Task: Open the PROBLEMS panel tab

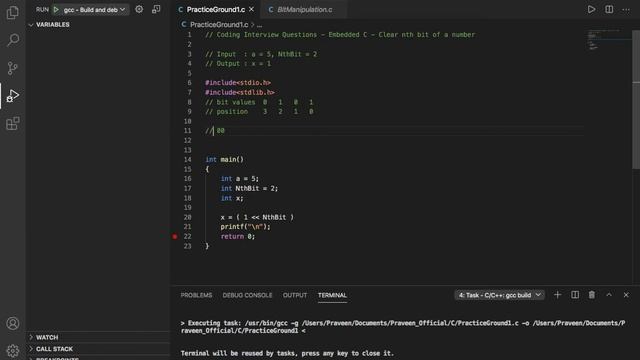Action: point(196,295)
